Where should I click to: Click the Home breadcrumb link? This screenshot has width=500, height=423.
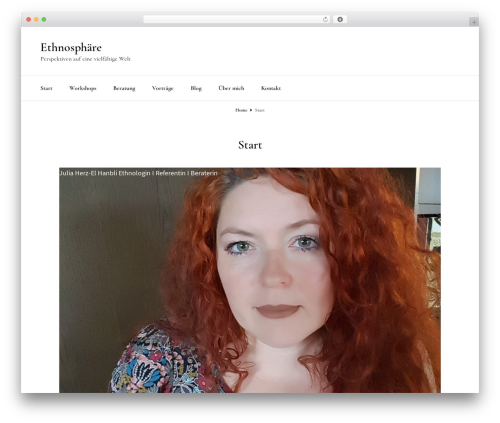click(x=241, y=110)
